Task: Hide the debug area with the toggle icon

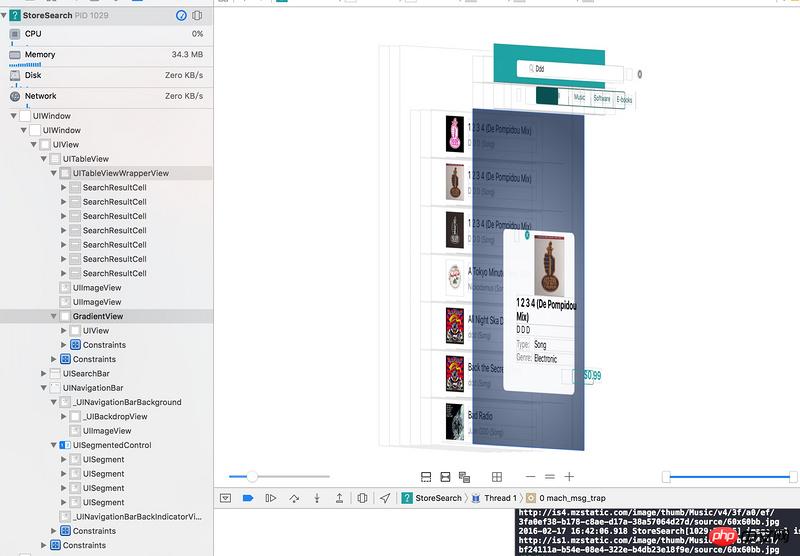Action: coord(226,498)
